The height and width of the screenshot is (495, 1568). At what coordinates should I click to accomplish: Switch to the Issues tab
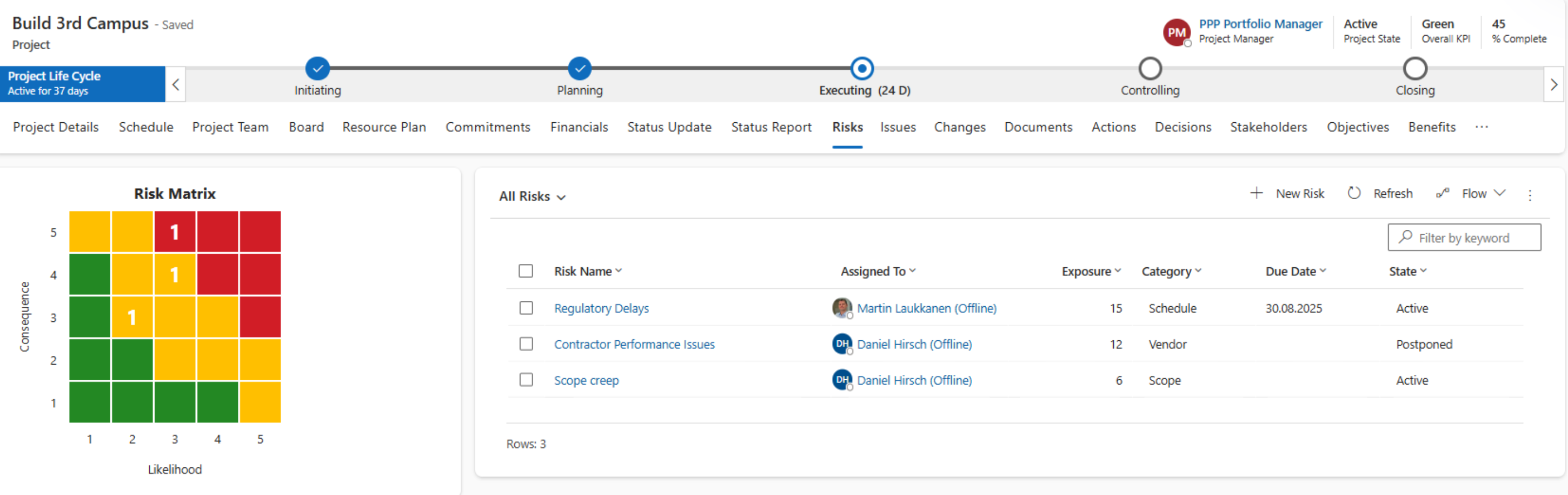pyautogui.click(x=897, y=127)
